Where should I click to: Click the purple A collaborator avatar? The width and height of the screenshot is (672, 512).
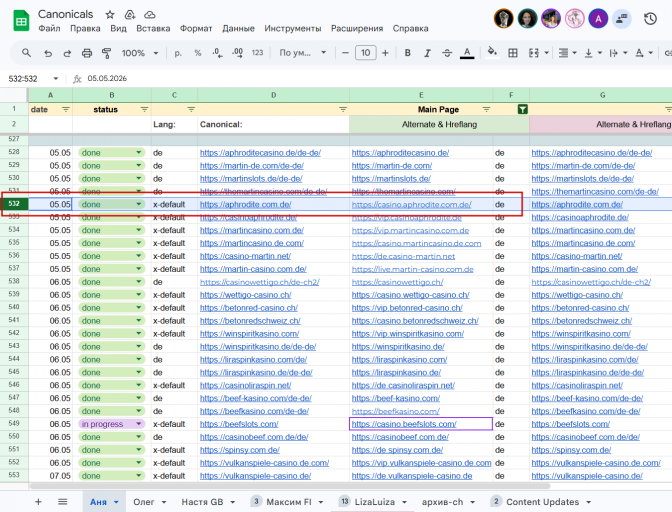click(598, 19)
